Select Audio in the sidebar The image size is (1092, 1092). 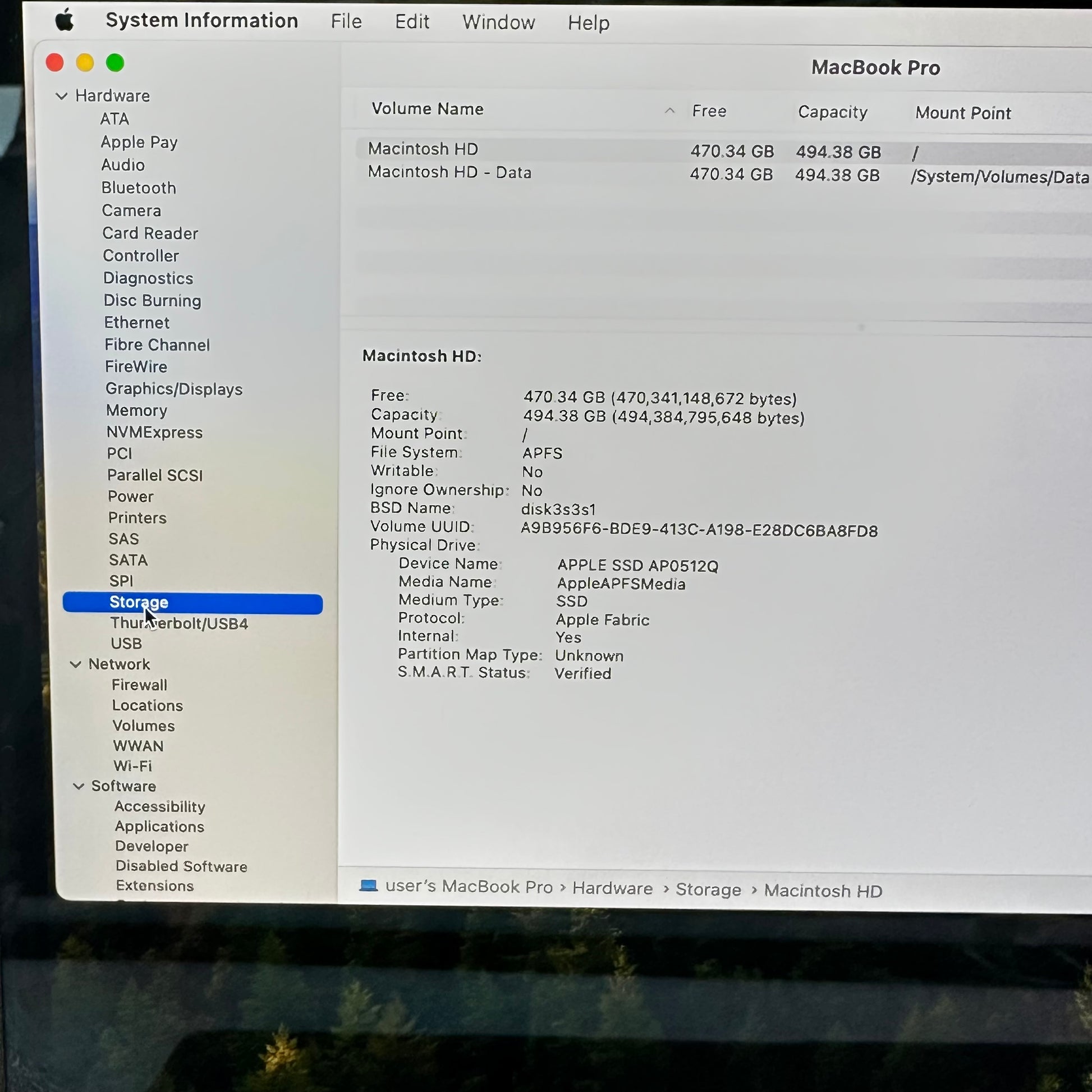pos(123,165)
